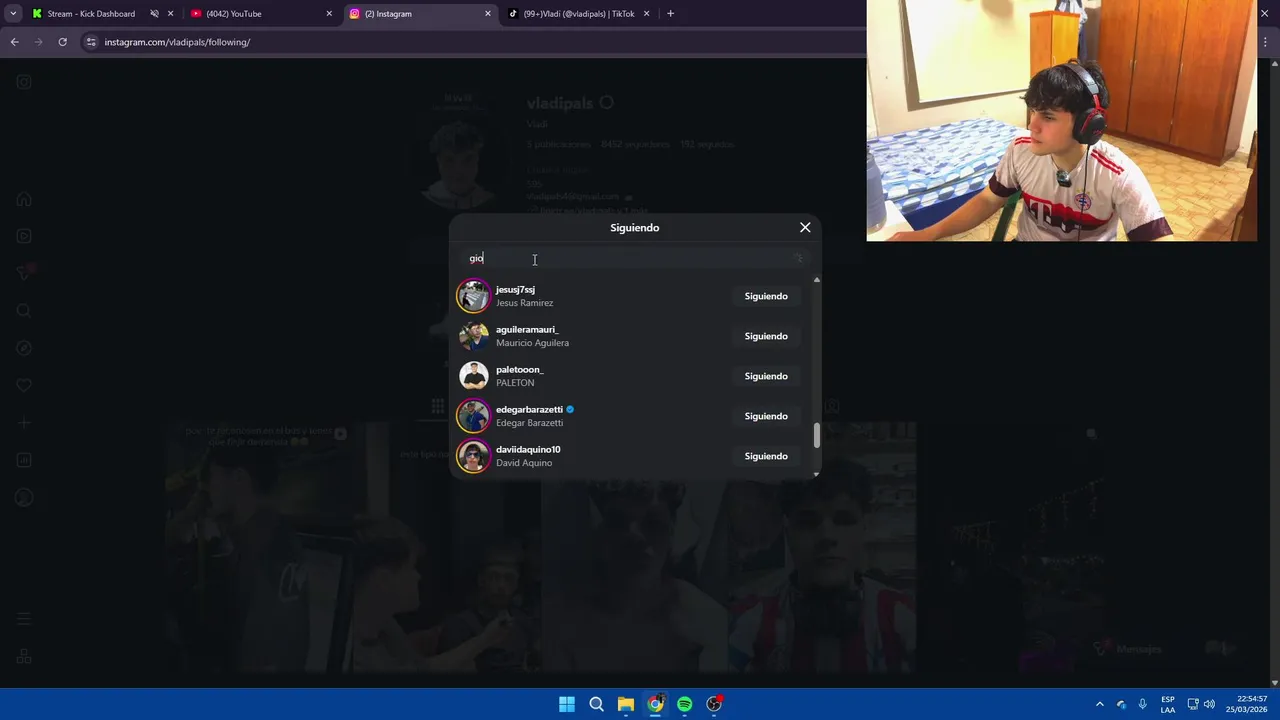
Task: Open jesusj7ssj profile picture
Action: point(473,296)
